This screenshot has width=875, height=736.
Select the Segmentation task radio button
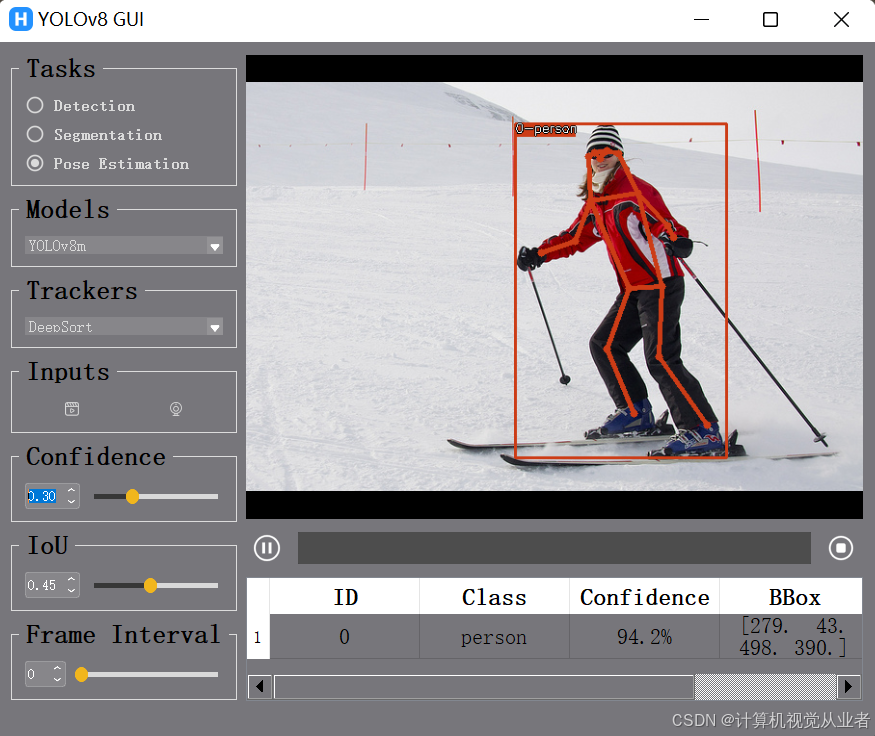coord(35,134)
